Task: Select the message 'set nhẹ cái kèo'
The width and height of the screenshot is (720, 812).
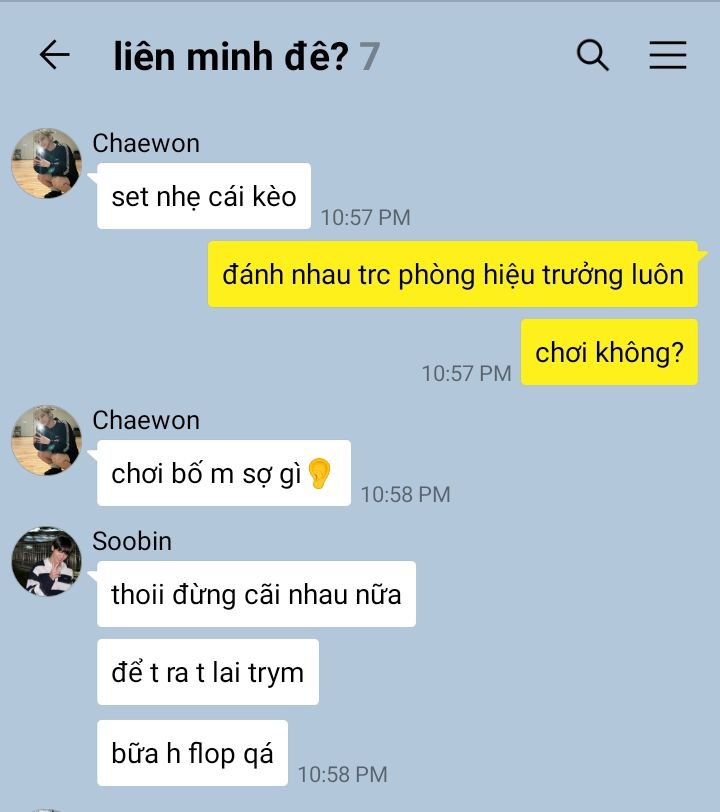Action: click(204, 196)
